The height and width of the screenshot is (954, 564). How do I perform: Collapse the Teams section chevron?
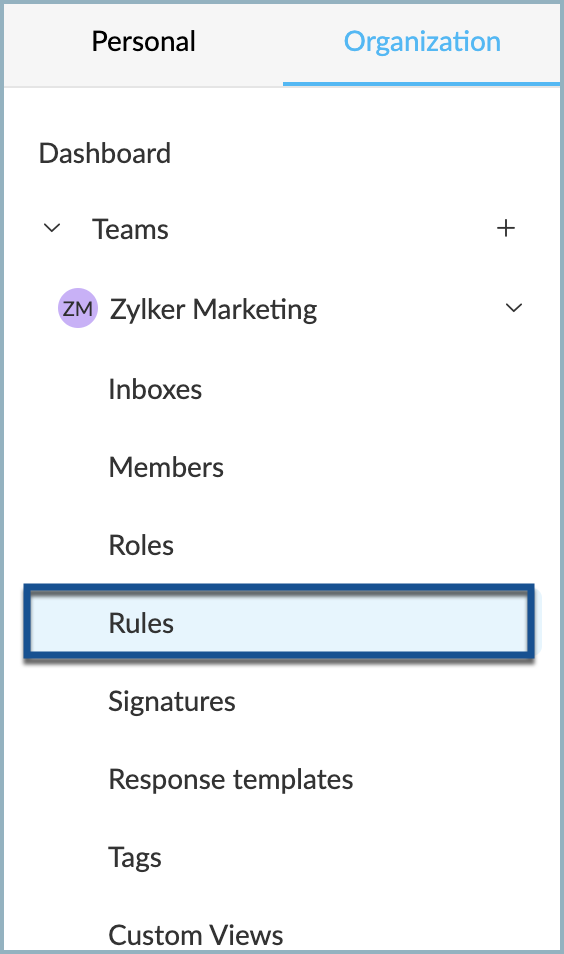(52, 229)
